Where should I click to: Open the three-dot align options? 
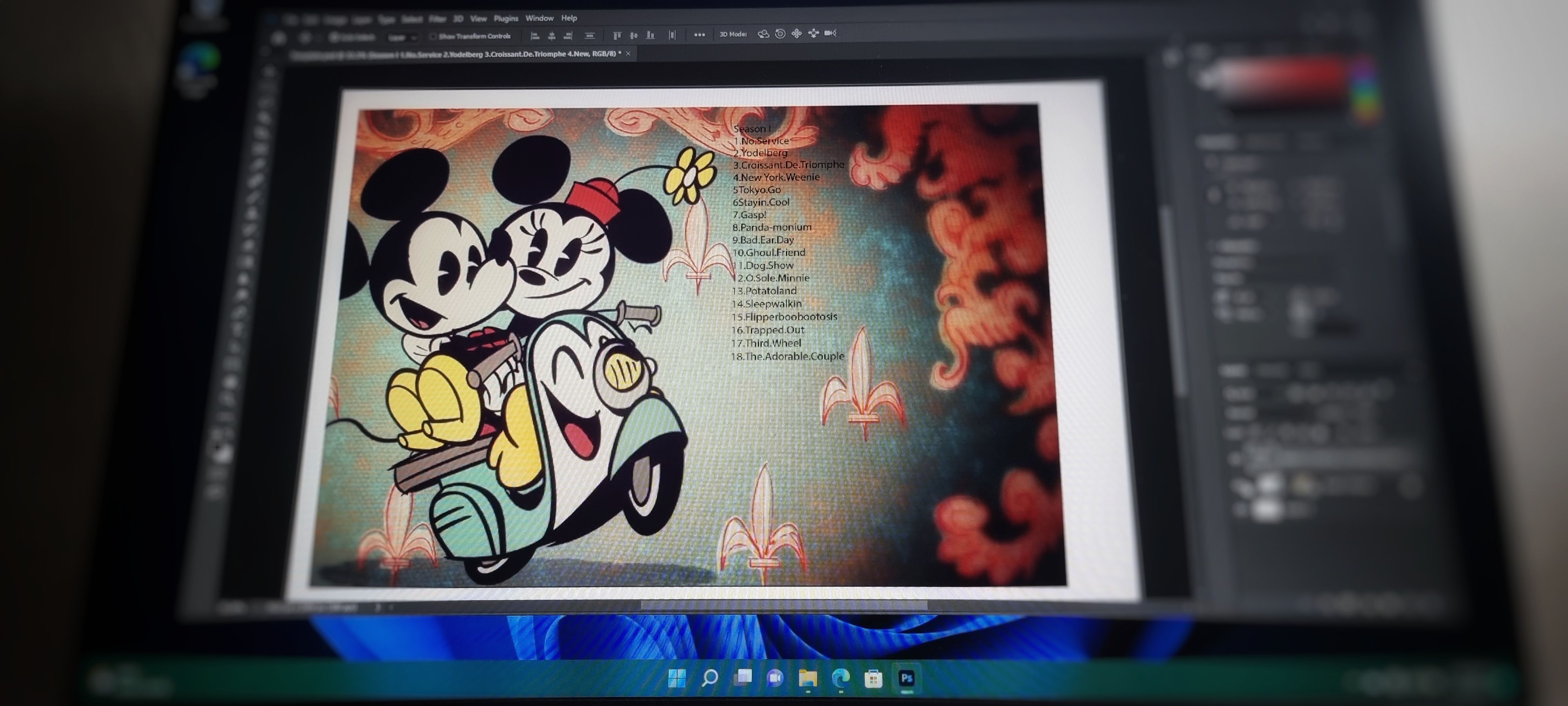pyautogui.click(x=699, y=35)
